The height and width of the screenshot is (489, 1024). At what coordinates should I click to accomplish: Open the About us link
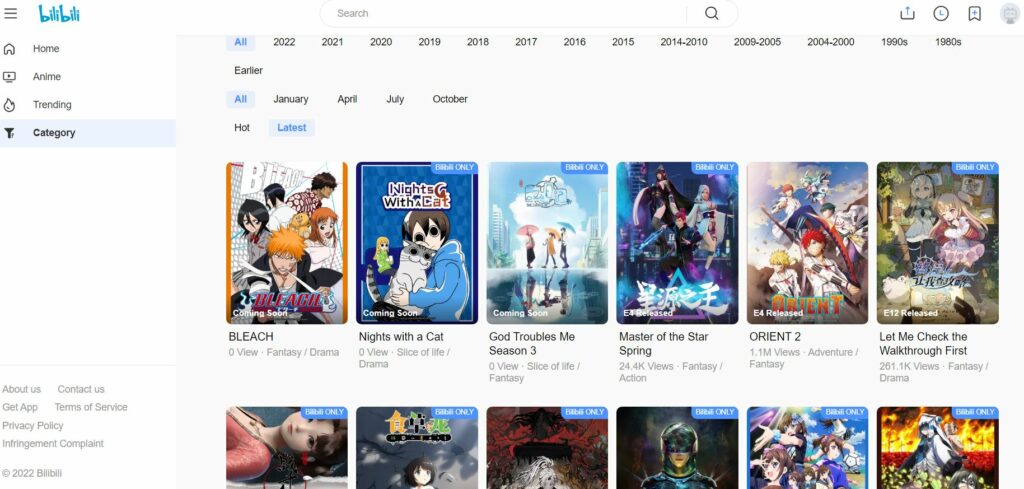coord(22,389)
